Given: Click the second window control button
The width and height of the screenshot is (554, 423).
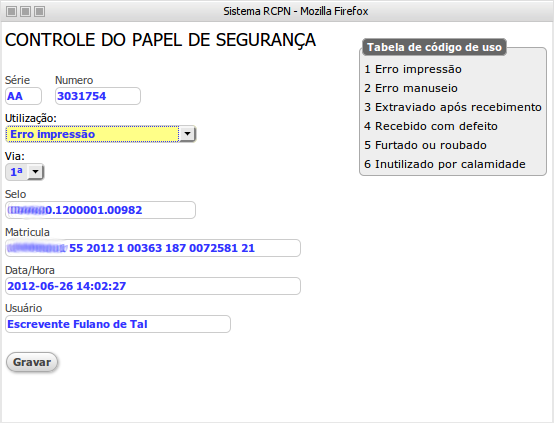Looking at the screenshot, I should tap(25, 11).
